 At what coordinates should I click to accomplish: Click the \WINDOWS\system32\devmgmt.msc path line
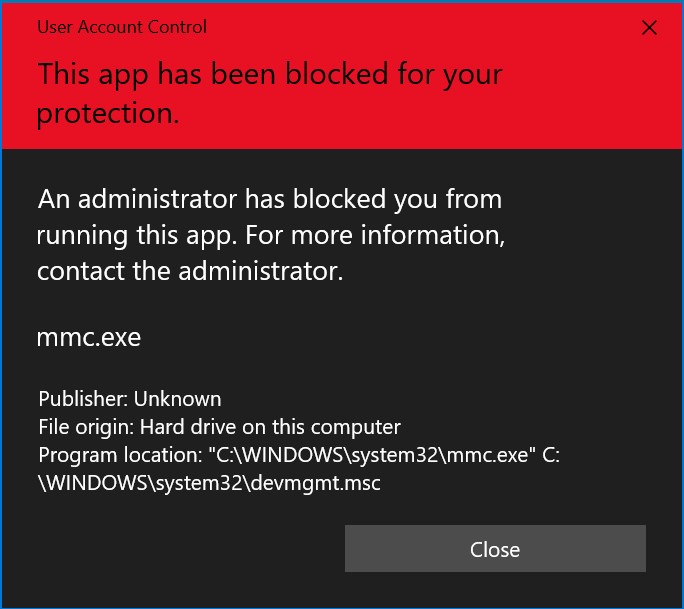click(x=209, y=483)
